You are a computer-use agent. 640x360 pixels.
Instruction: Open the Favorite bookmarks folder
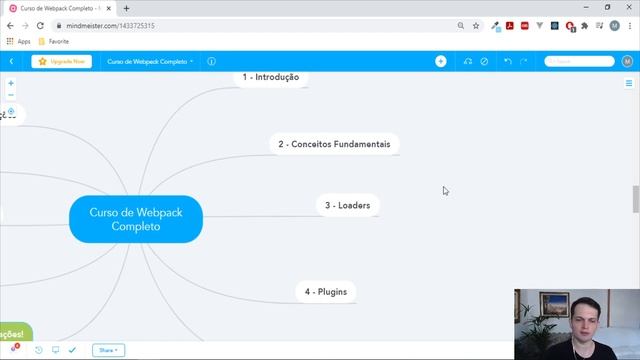pyautogui.click(x=53, y=41)
